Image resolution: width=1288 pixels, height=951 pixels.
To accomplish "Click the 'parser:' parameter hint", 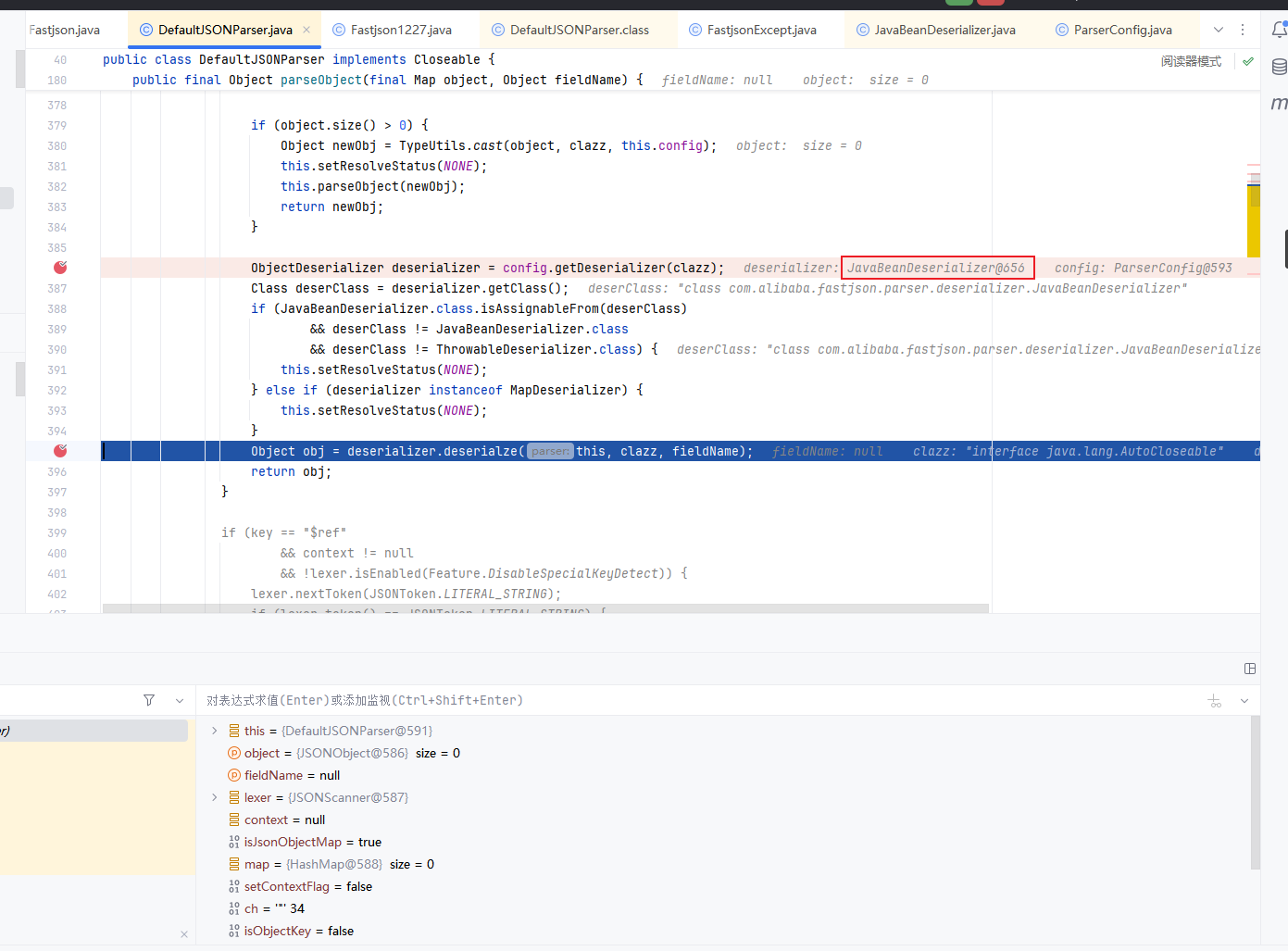I will coord(550,451).
